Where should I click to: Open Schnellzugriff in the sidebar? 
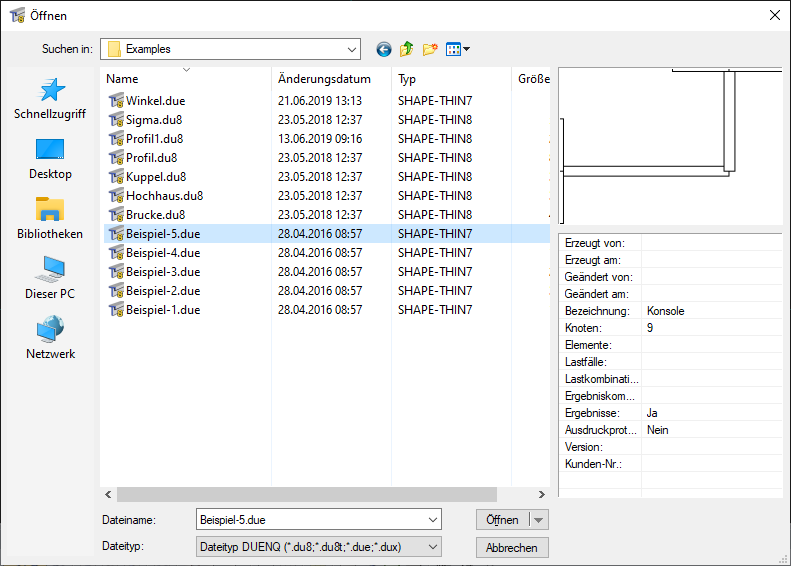click(50, 99)
